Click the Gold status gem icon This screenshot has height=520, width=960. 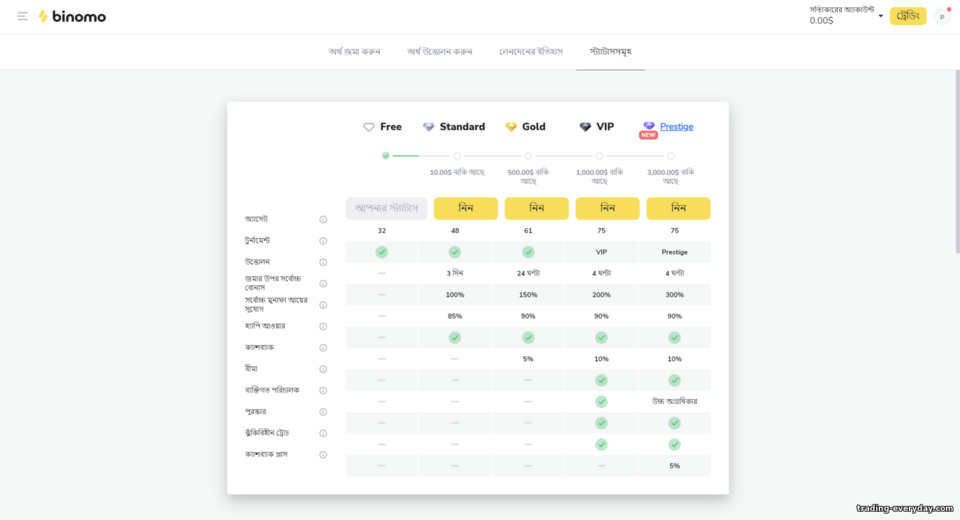coord(511,127)
